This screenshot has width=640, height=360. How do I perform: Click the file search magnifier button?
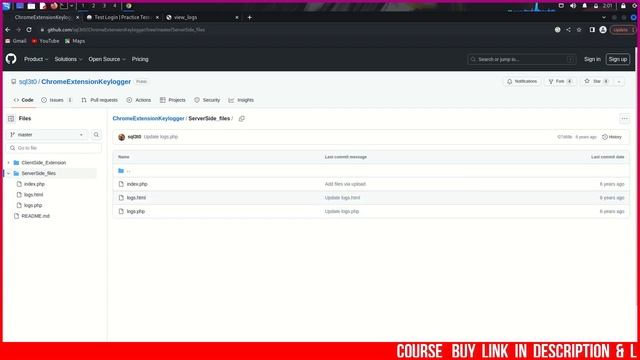(96, 135)
